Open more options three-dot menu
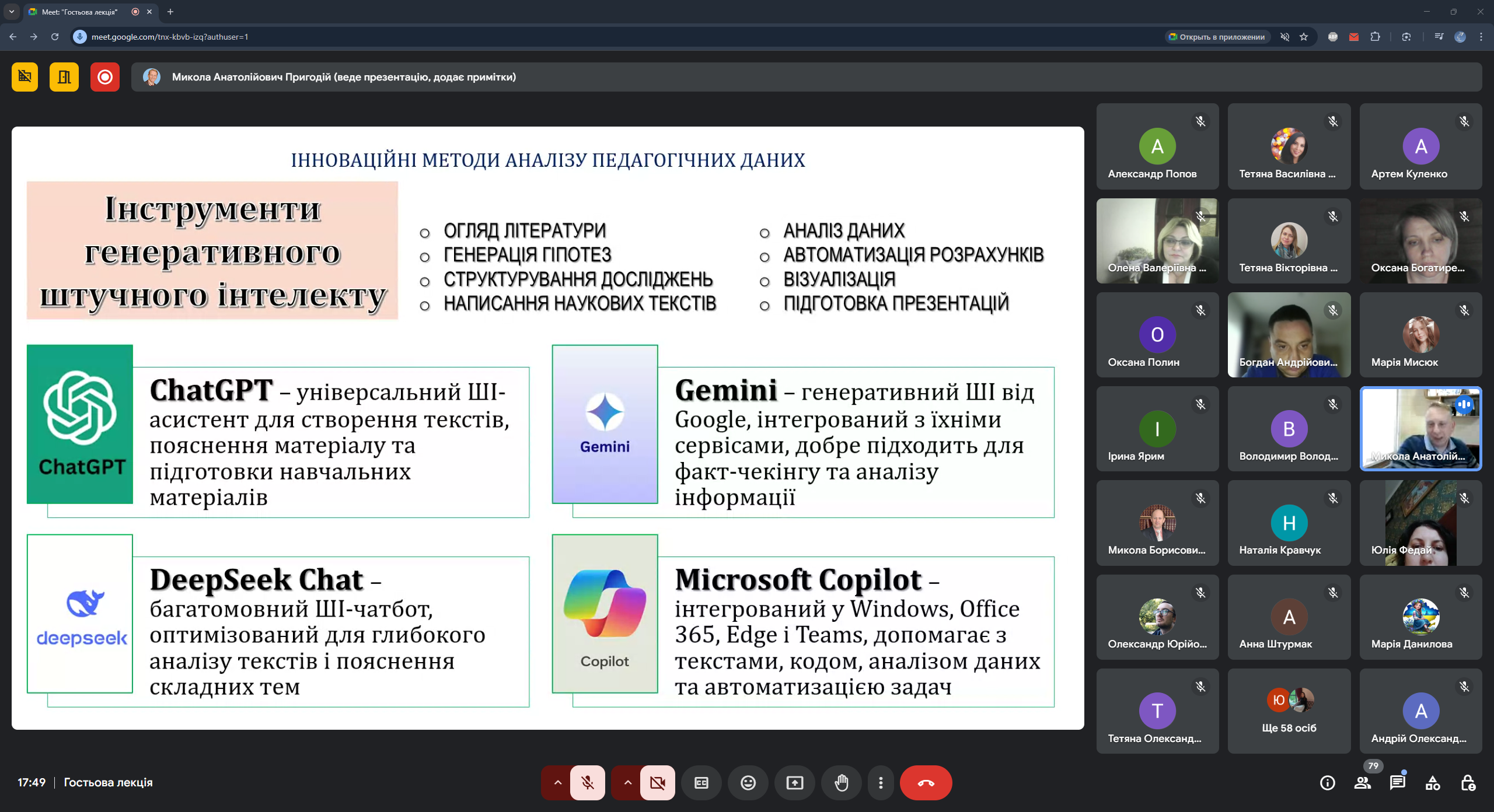This screenshot has width=1494, height=812. coord(881,783)
